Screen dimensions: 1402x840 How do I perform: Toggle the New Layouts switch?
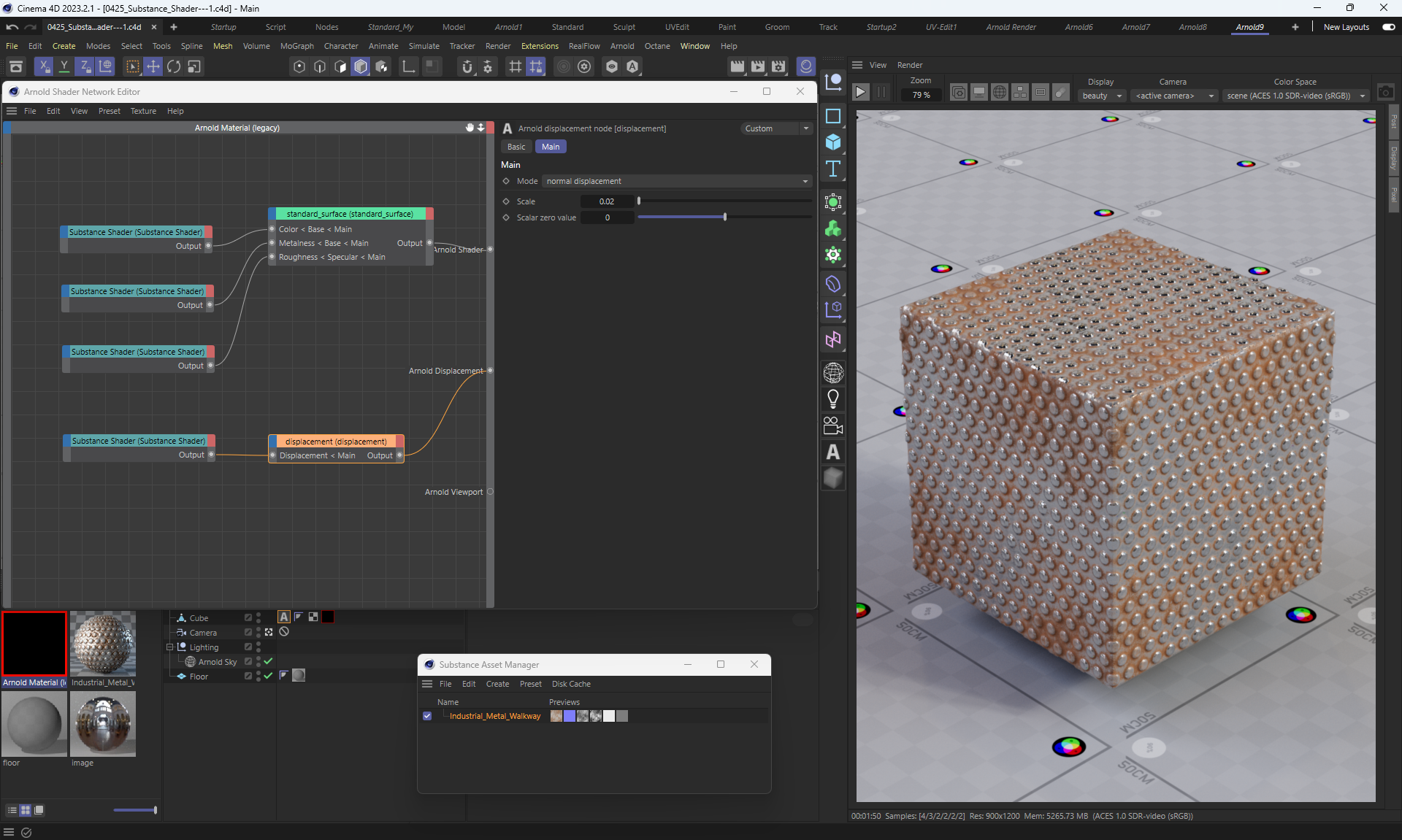(x=1388, y=27)
